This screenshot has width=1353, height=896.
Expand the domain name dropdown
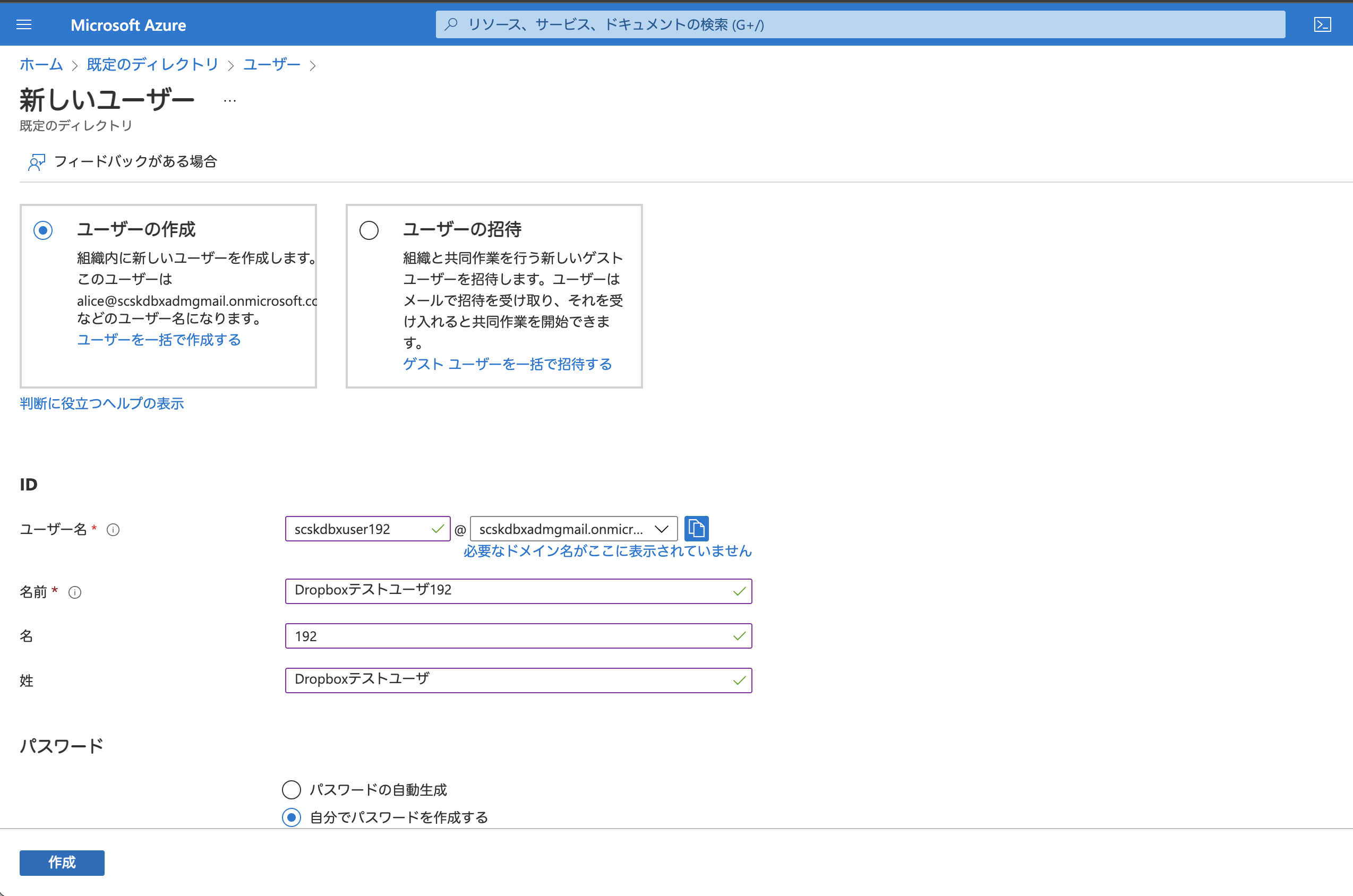(x=573, y=529)
